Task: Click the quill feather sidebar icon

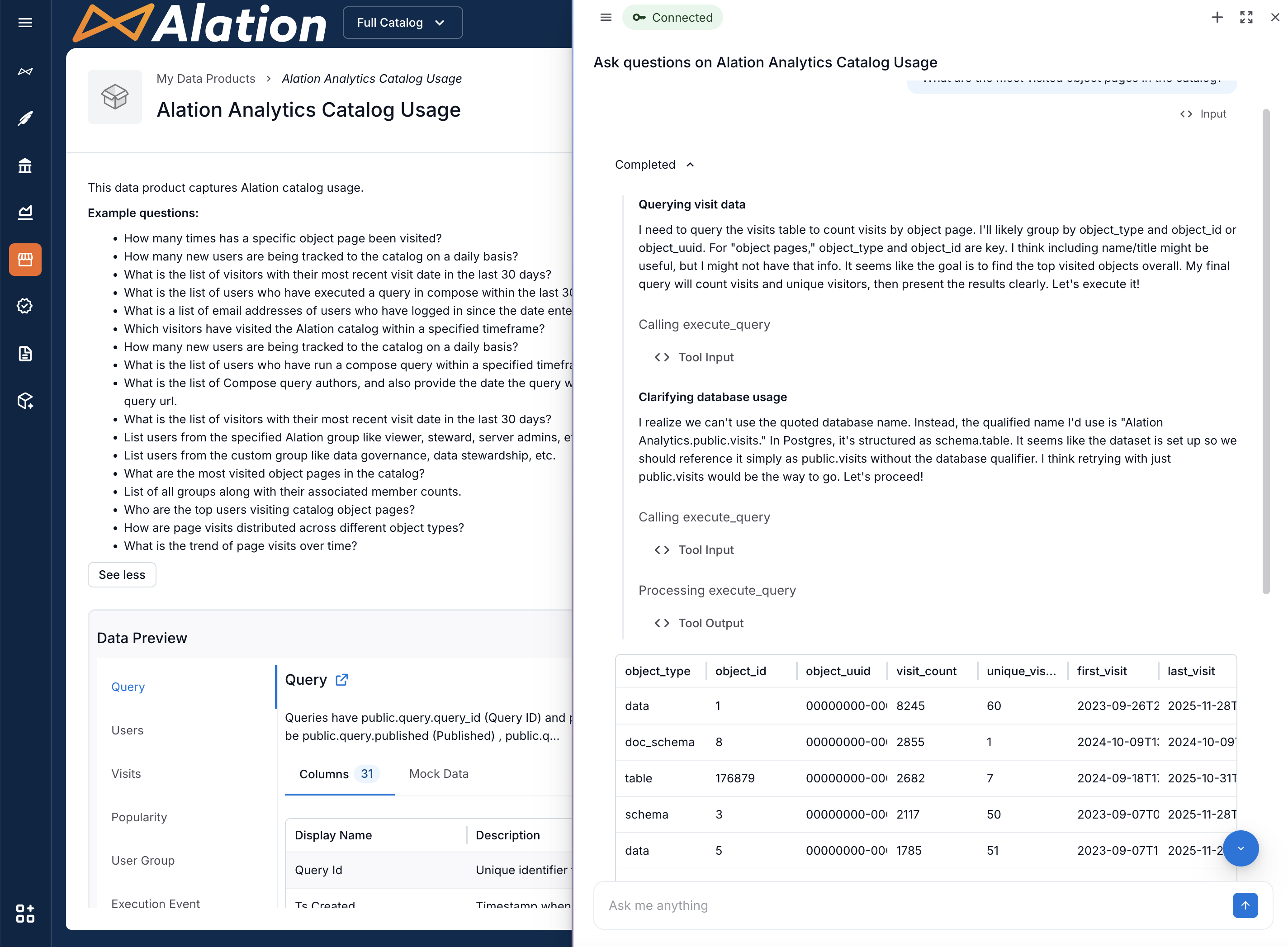Action: 25,118
